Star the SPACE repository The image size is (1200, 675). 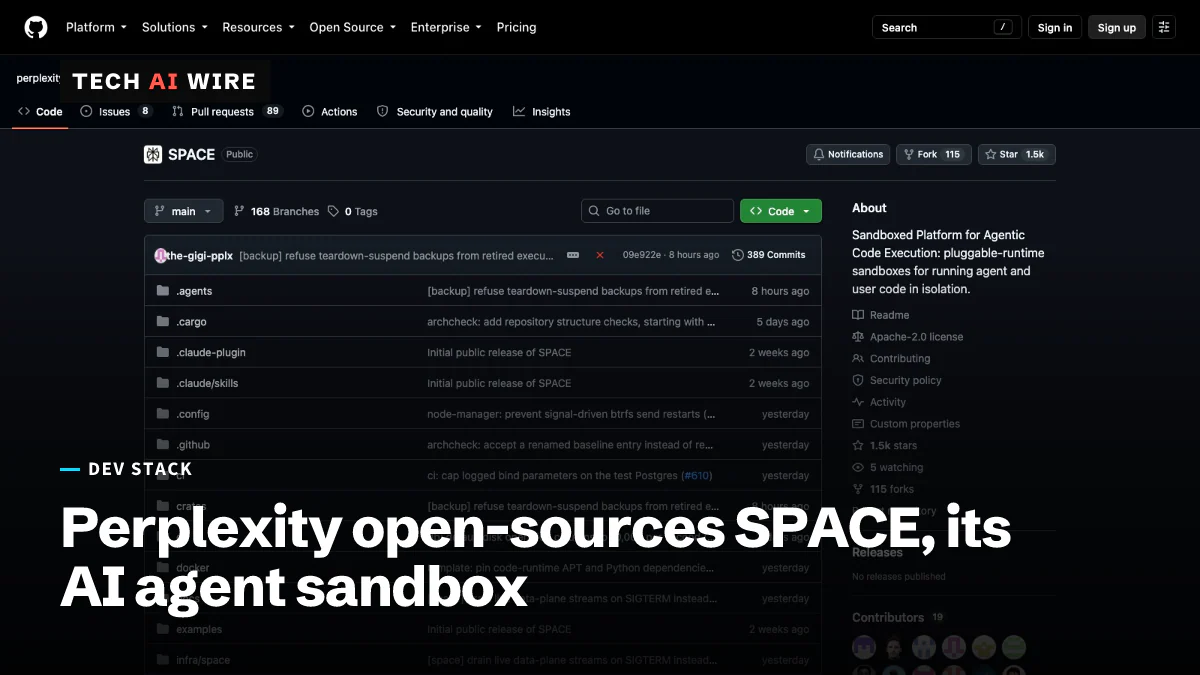click(1016, 154)
